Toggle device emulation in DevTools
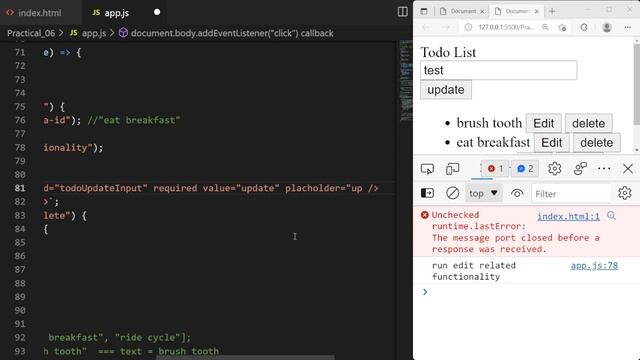640x360 pixels. click(453, 169)
